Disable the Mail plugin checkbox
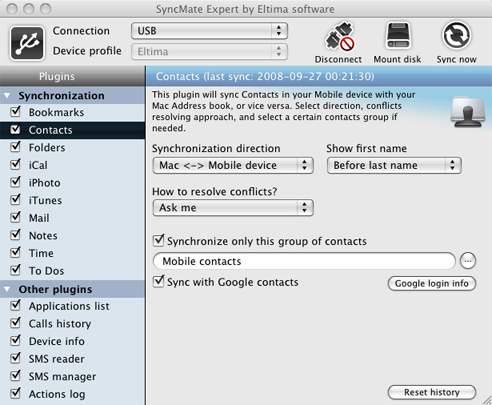 point(15,217)
